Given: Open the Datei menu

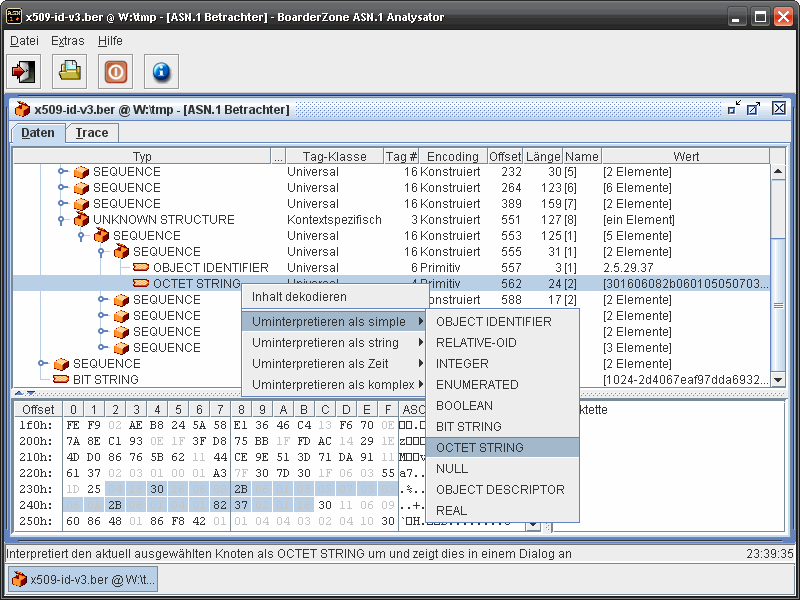Looking at the screenshot, I should [x=24, y=41].
